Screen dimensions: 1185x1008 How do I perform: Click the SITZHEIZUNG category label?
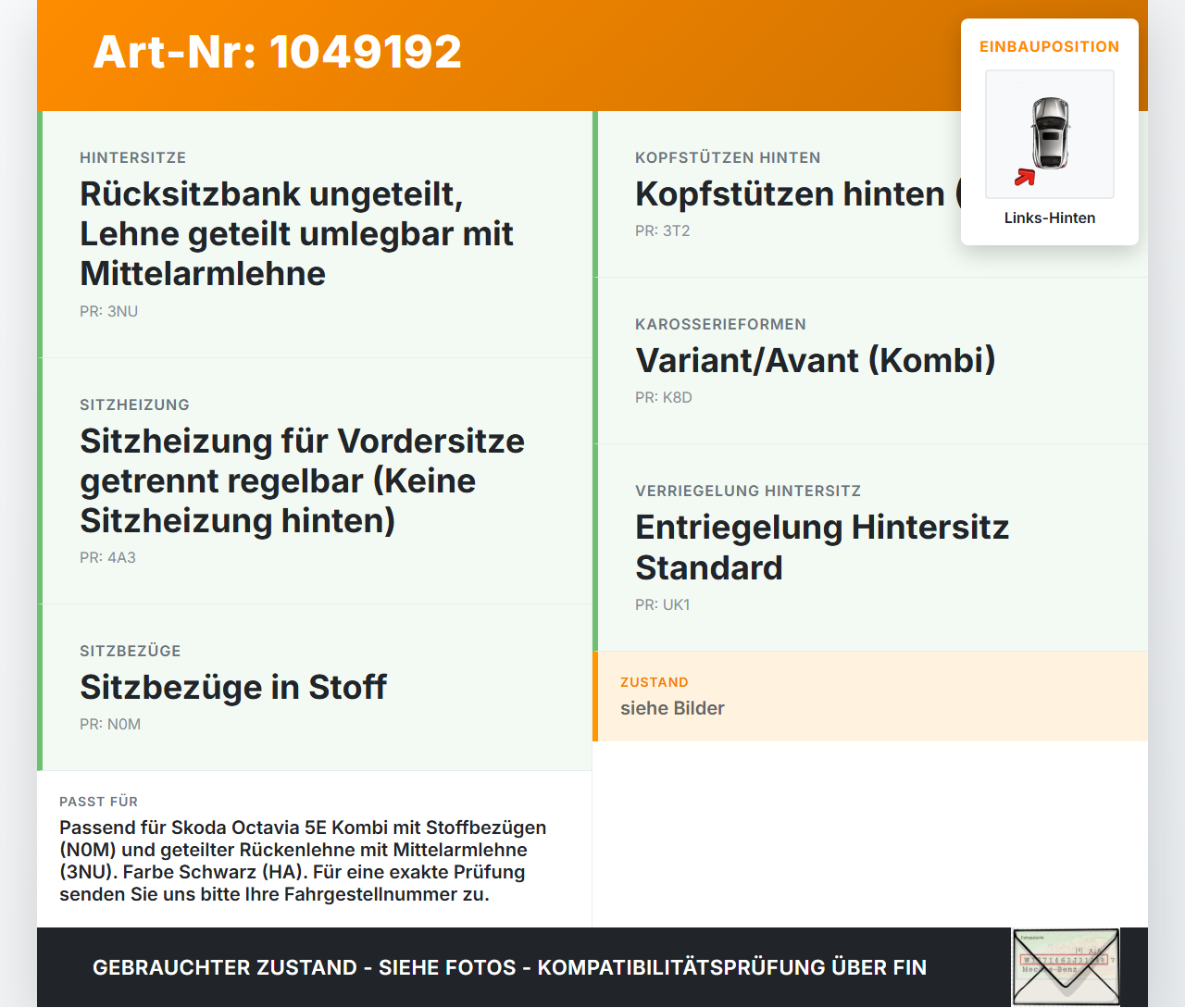point(134,404)
